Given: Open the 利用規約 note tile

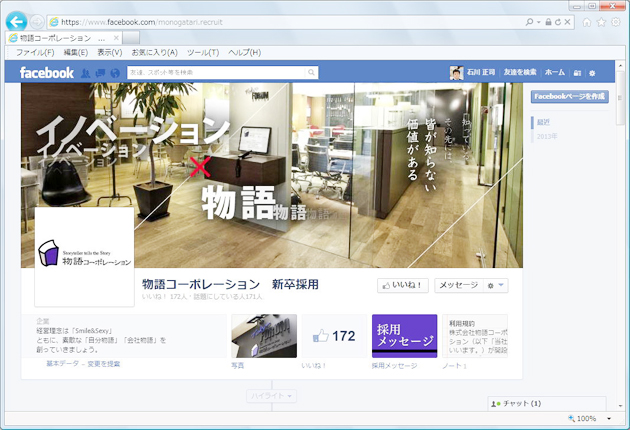Looking at the screenshot, I should coord(475,336).
